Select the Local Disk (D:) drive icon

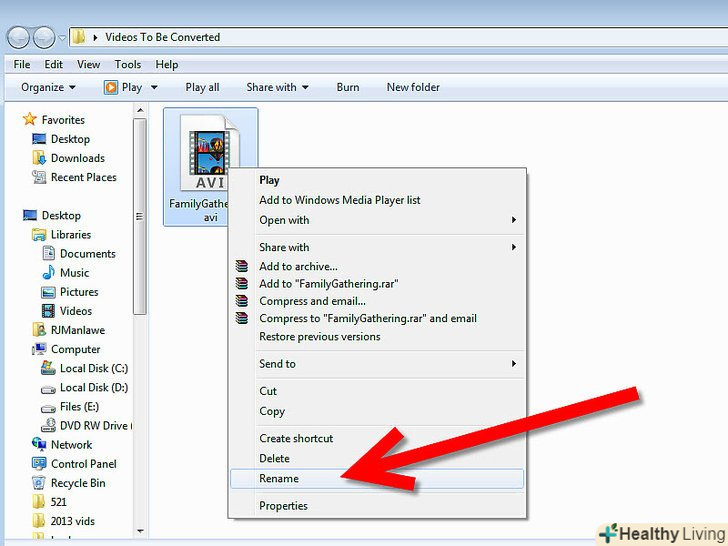tap(48, 389)
